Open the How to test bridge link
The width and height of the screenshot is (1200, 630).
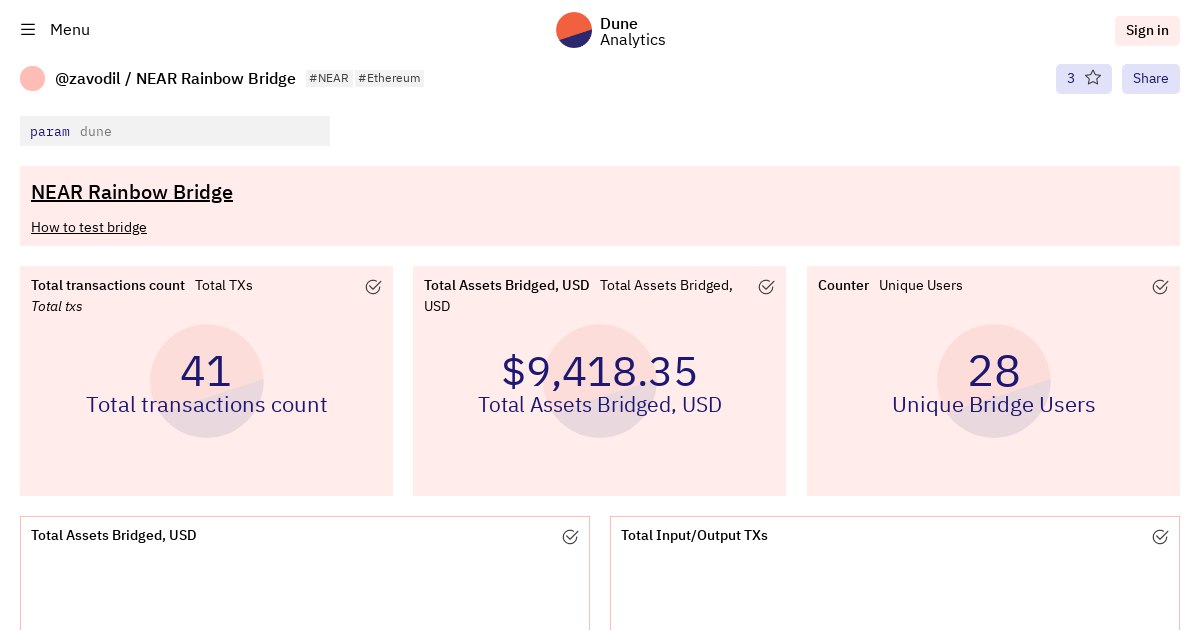tap(89, 227)
